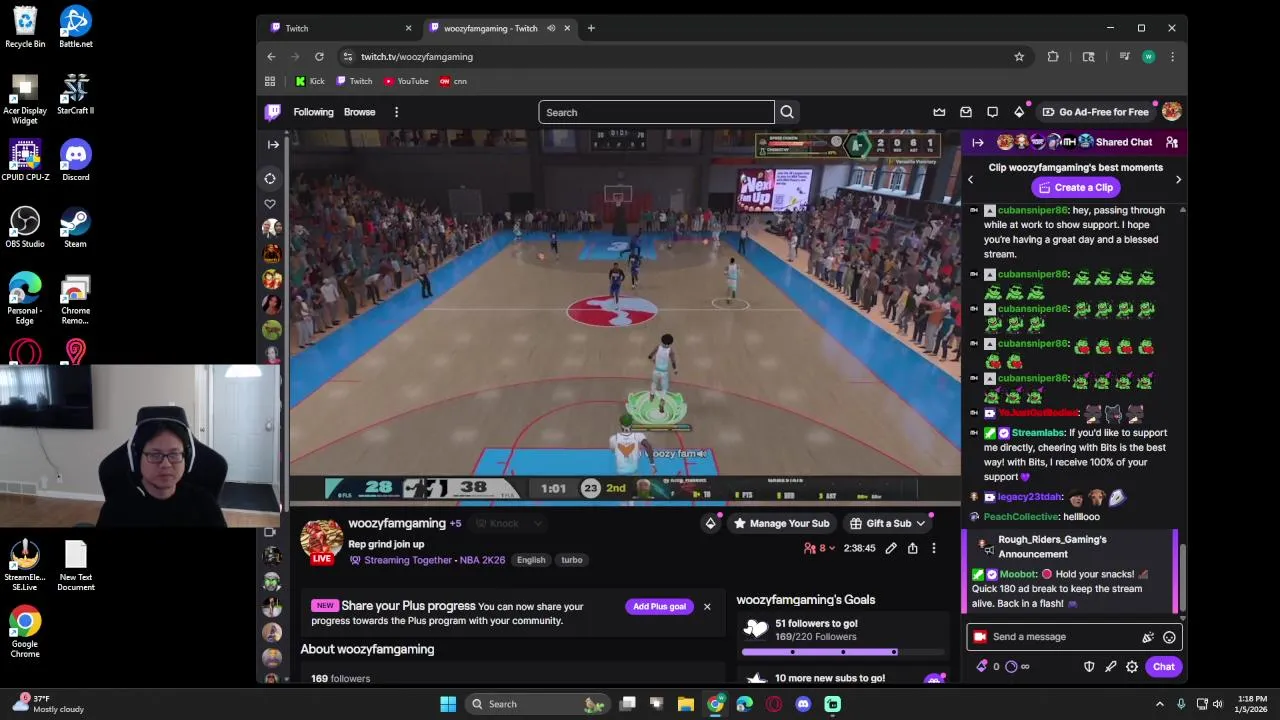The height and width of the screenshot is (720, 1280).
Task: Click the Twitch logo home icon
Action: [272, 112]
